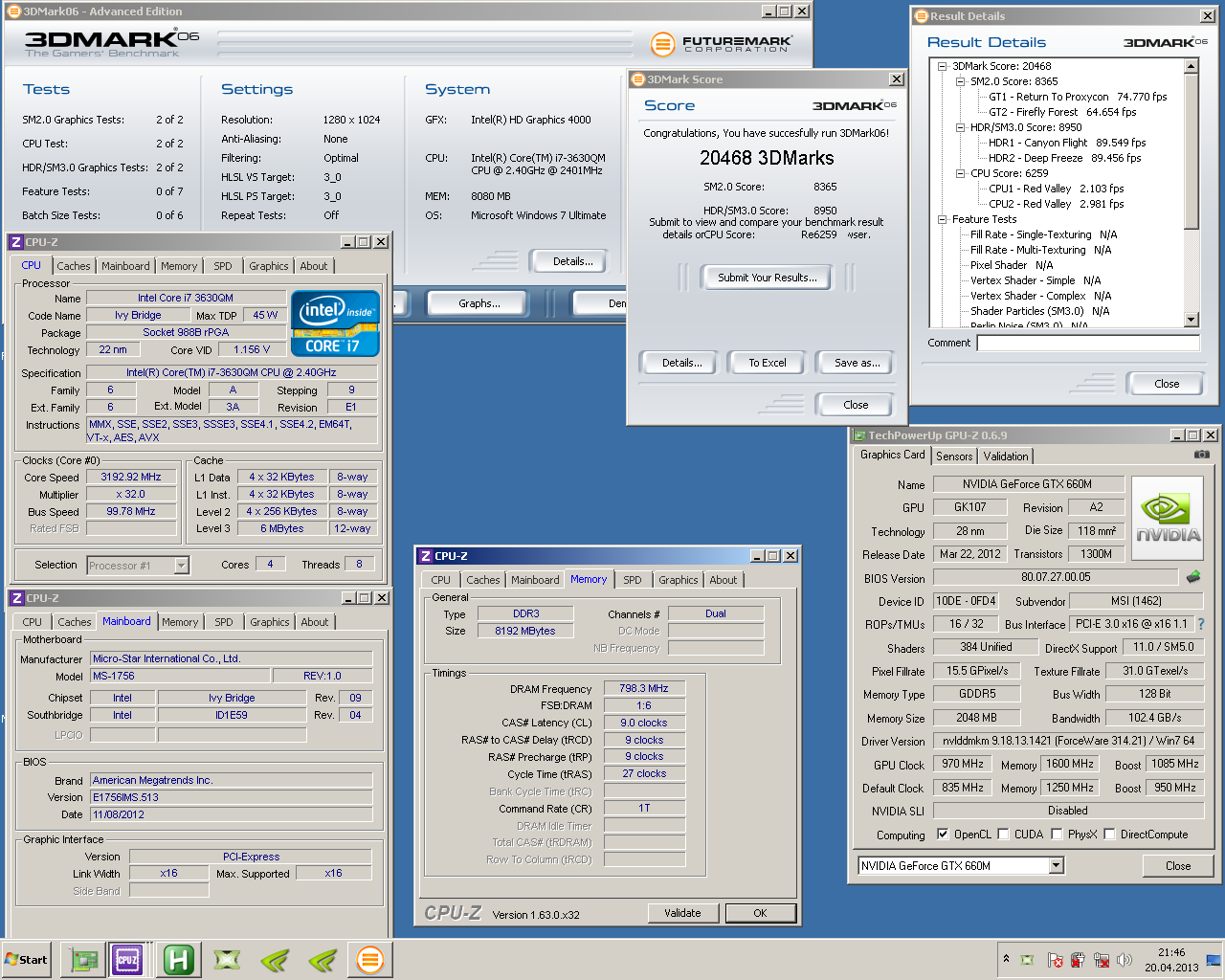Open Action Center flag tray icon
This screenshot has height=980, width=1225.
click(1055, 960)
